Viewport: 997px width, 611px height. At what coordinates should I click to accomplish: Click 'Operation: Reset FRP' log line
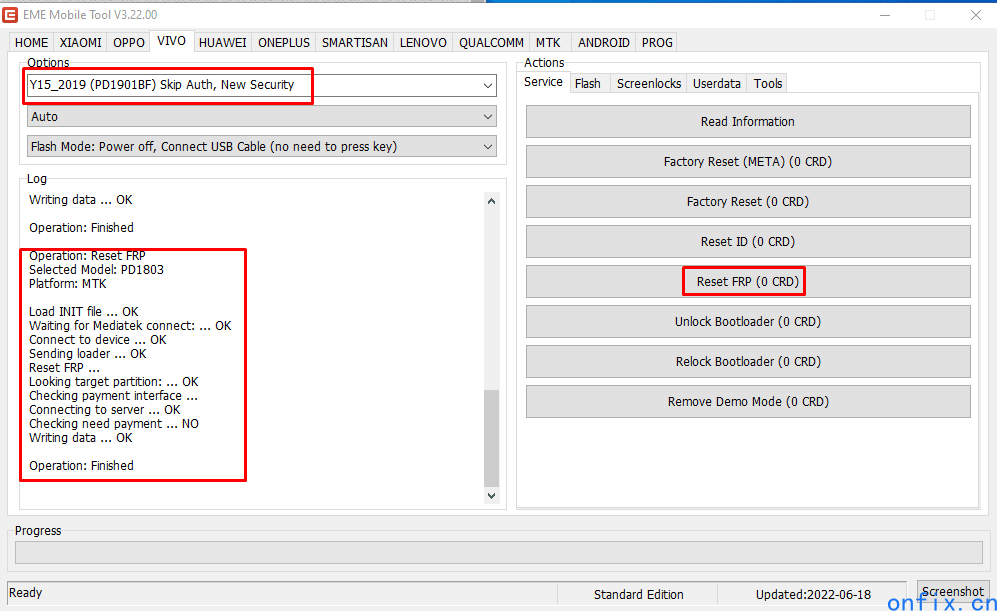[x=87, y=256]
